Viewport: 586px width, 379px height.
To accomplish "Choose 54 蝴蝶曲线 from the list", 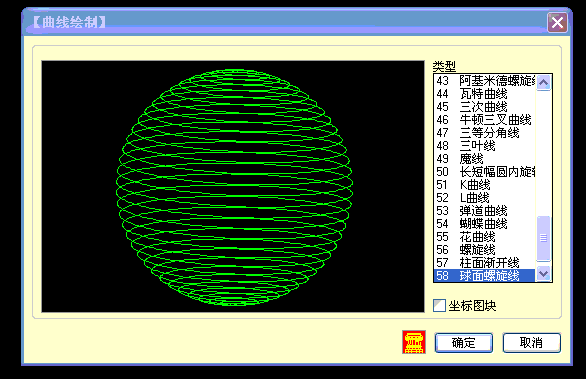I will 485,224.
